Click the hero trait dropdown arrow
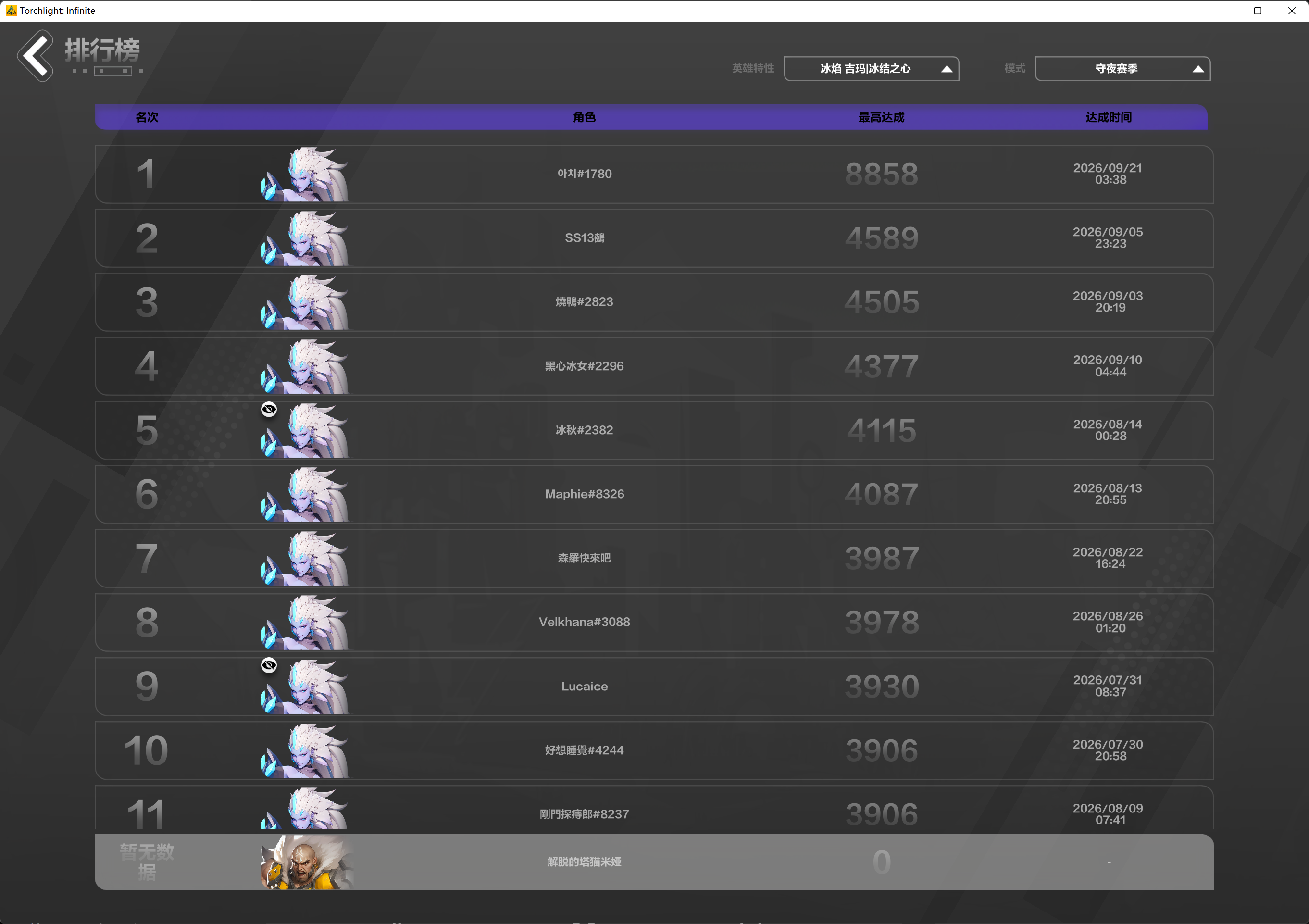This screenshot has width=1309, height=924. tap(947, 69)
